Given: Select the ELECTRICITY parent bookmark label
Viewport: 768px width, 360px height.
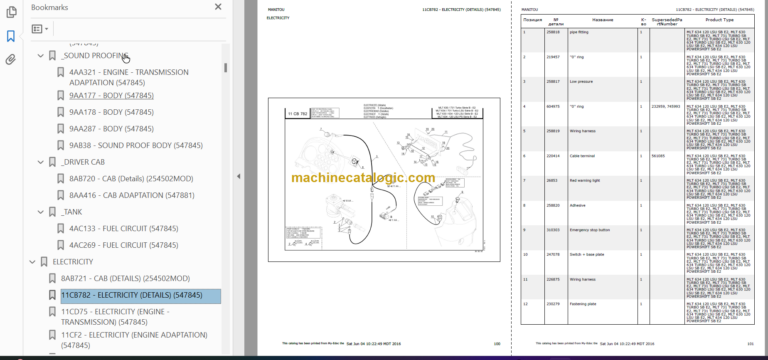Looking at the screenshot, I should pos(72,262).
